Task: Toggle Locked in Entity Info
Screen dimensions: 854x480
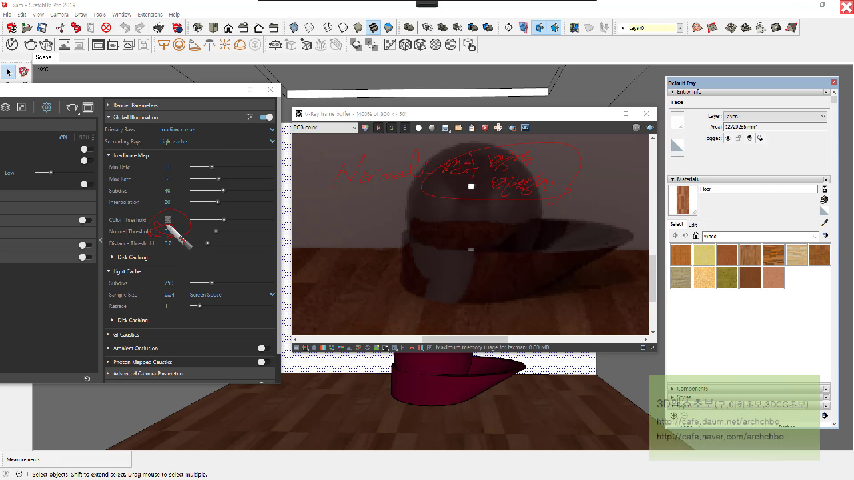Action: tap(739, 138)
